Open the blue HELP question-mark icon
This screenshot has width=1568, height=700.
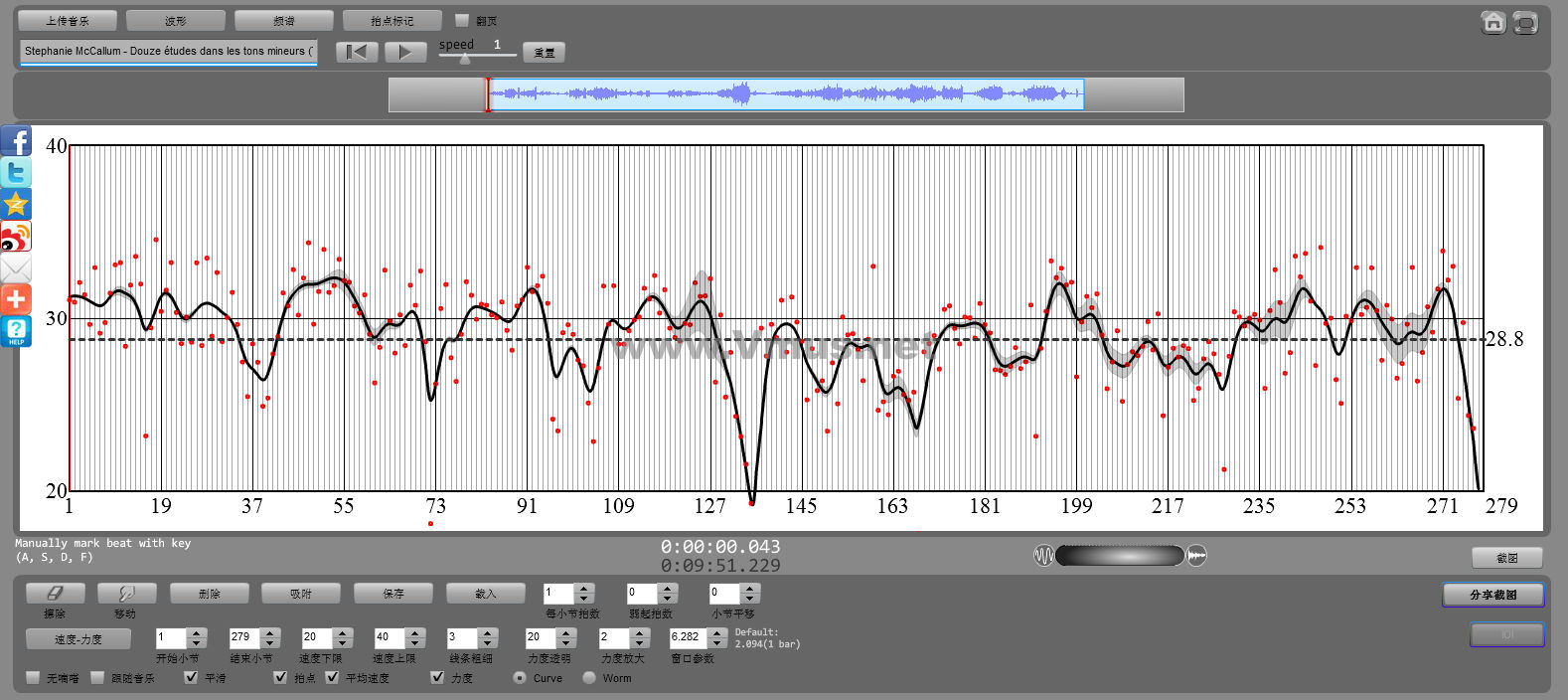click(x=16, y=331)
